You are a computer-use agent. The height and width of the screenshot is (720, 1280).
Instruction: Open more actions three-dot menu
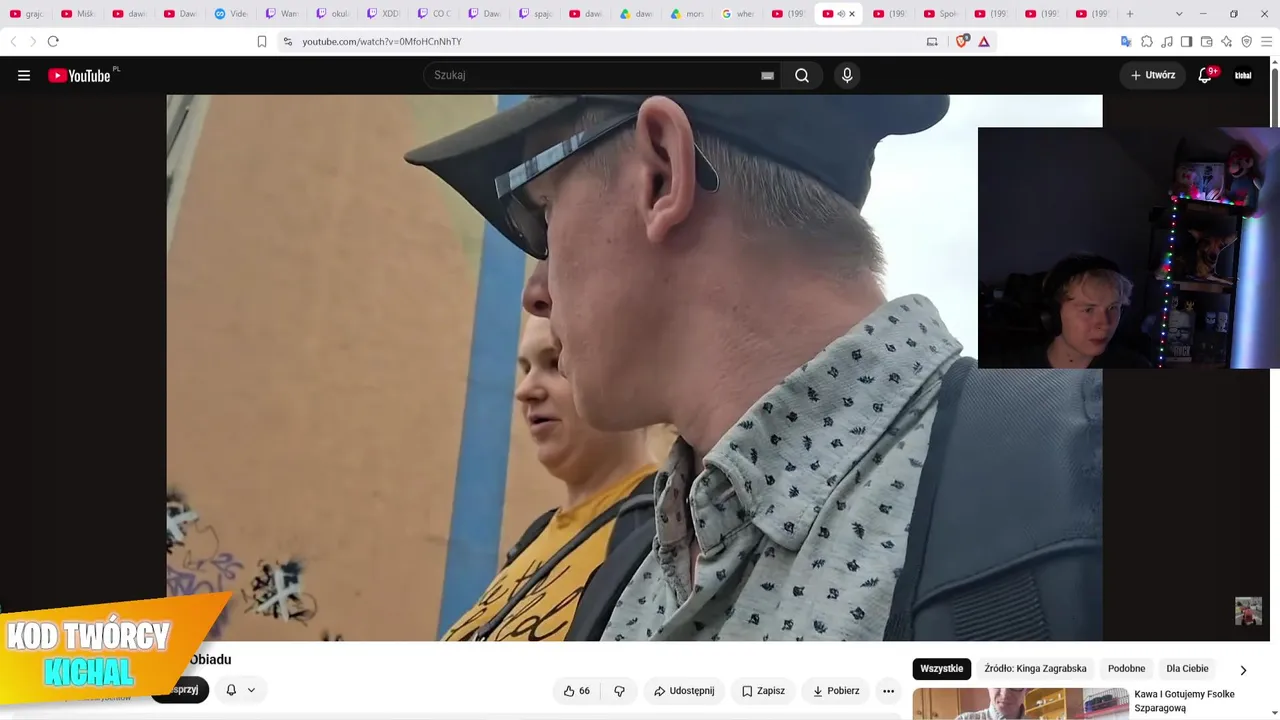pyautogui.click(x=888, y=691)
